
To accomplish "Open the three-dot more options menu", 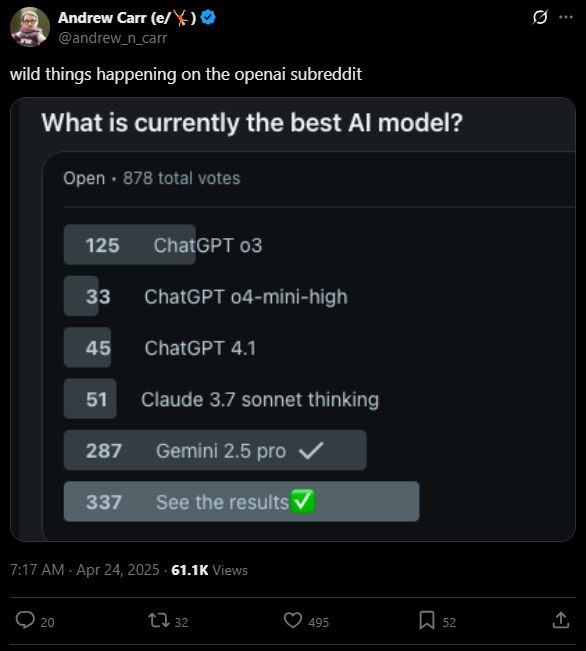I will point(566,17).
